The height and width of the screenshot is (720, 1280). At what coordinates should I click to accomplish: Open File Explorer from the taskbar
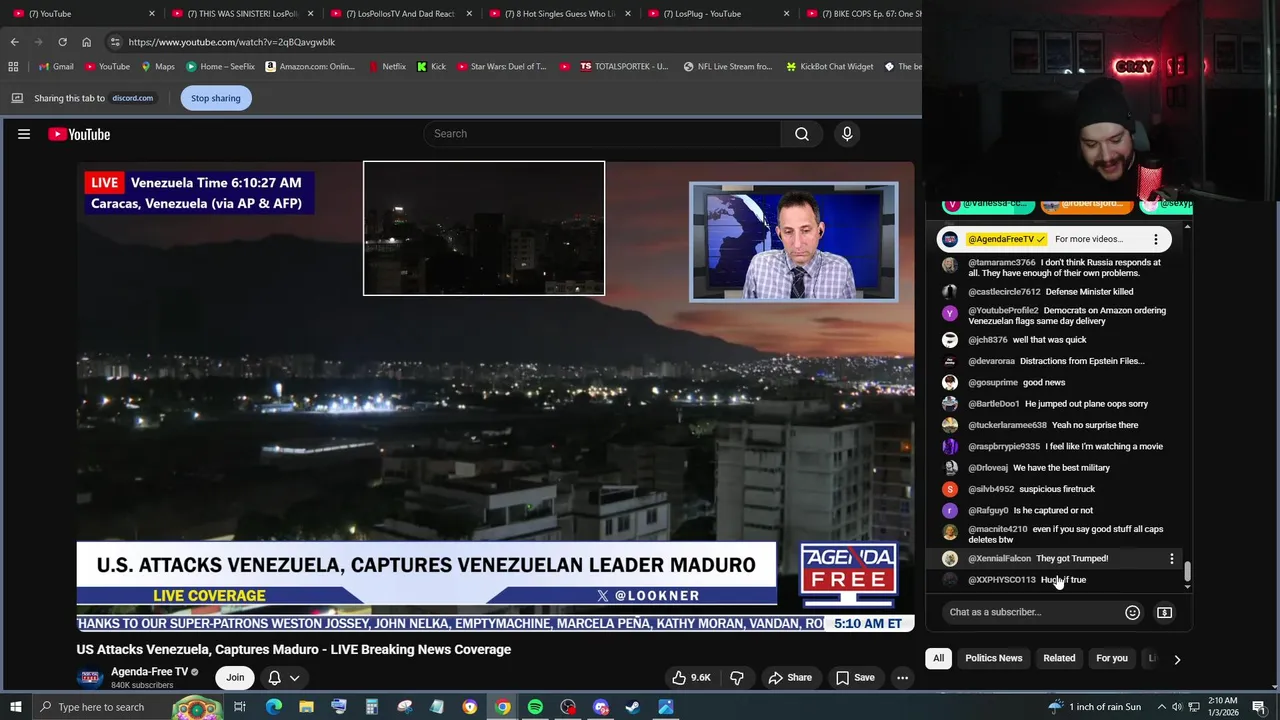click(306, 707)
